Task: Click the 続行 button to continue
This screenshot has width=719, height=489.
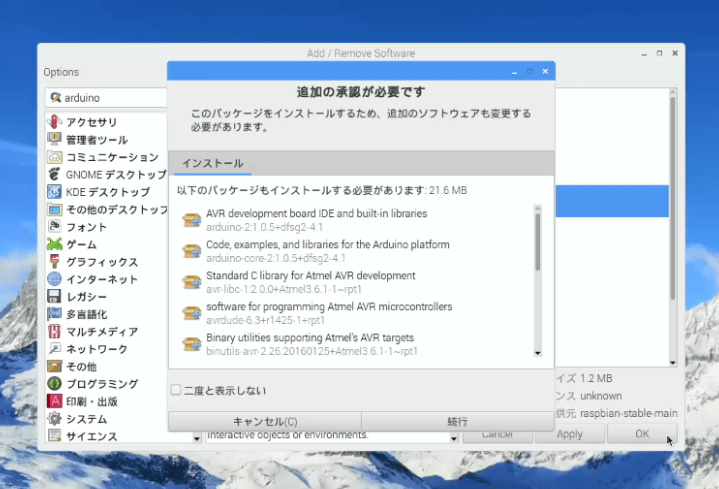Action: pyautogui.click(x=458, y=421)
